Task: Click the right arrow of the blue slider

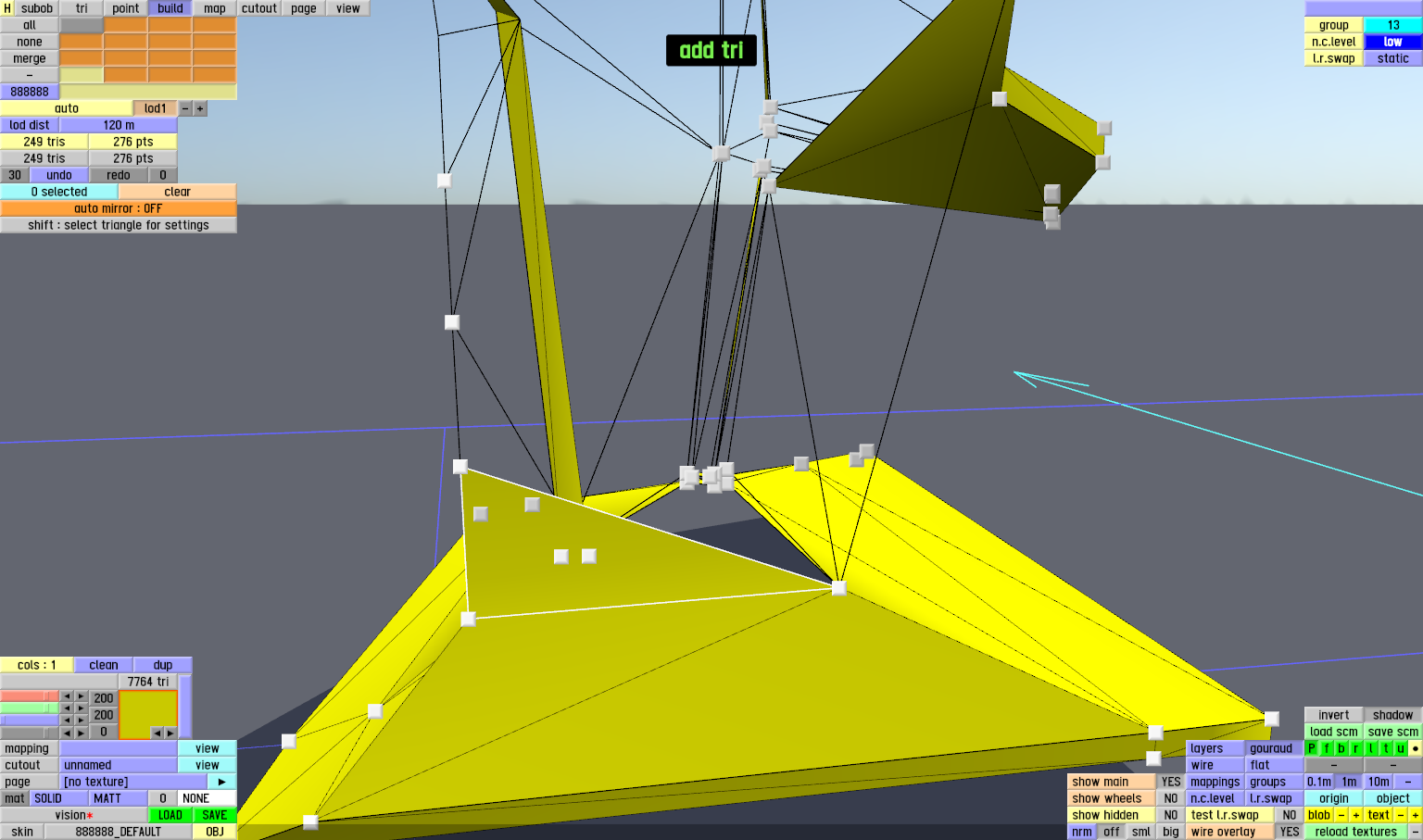Action: (82, 721)
